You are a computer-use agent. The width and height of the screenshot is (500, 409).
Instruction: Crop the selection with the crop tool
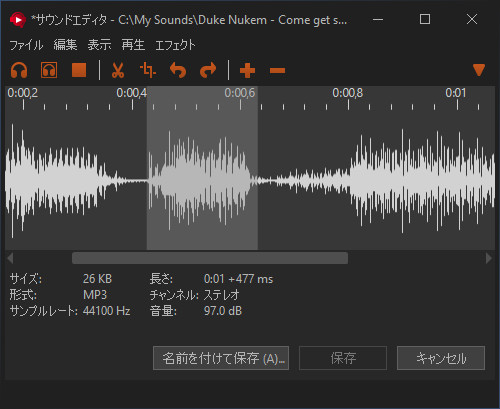[148, 70]
